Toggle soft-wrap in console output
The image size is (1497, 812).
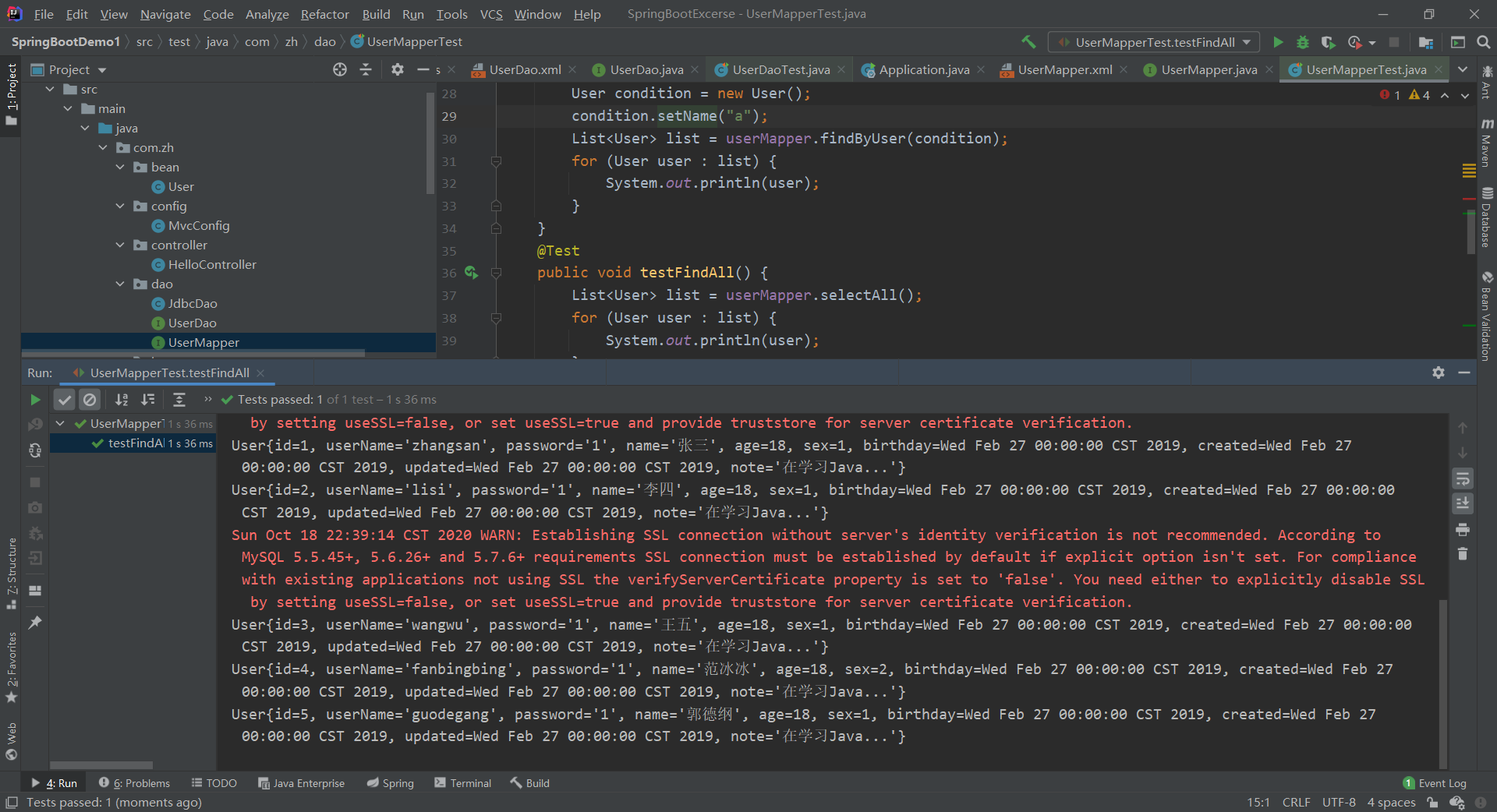(x=1463, y=478)
